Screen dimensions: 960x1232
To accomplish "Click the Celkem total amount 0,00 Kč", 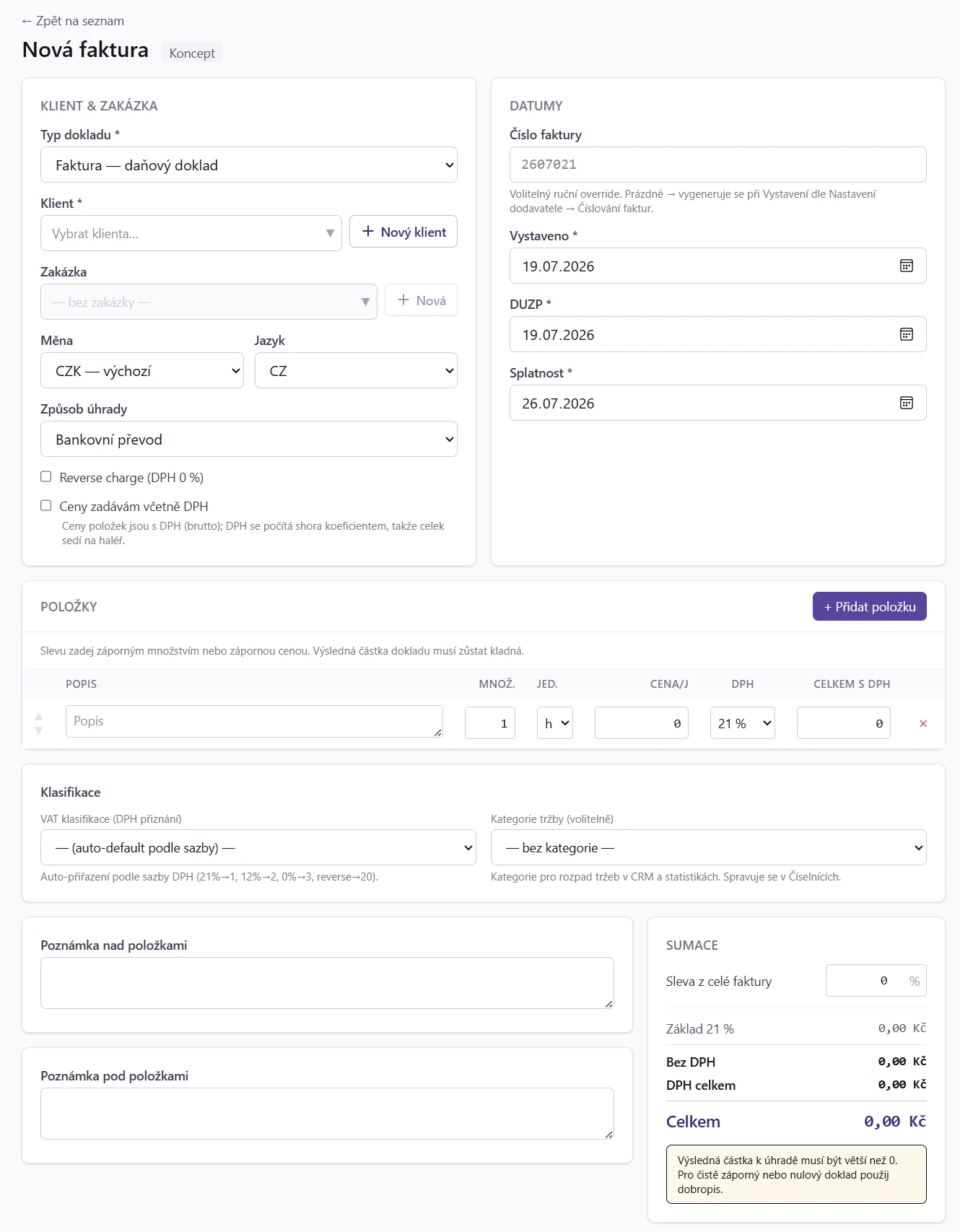I will click(895, 1122).
